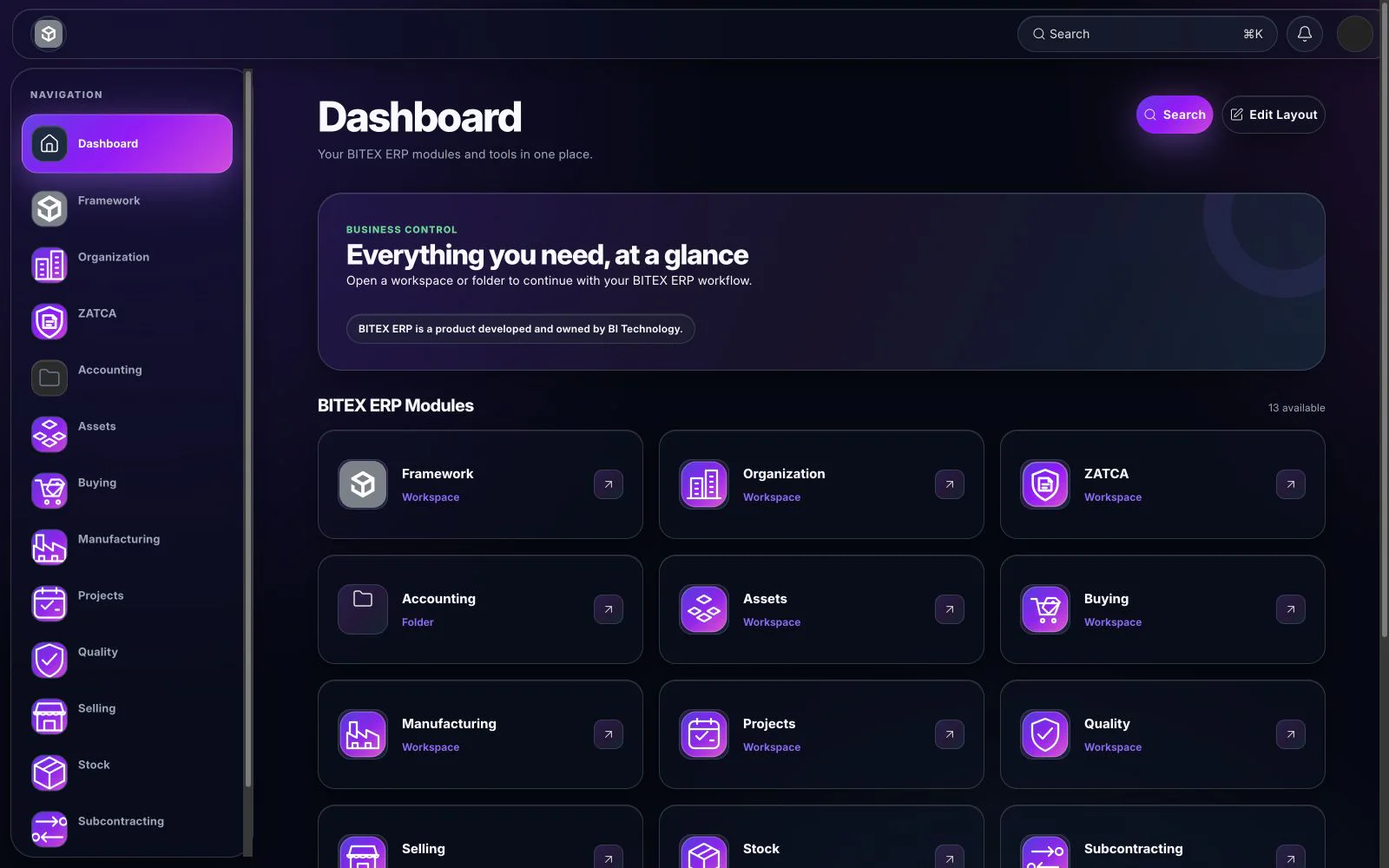Click the Stock box icon in sidebar
This screenshot has height=868, width=1389.
pos(49,773)
